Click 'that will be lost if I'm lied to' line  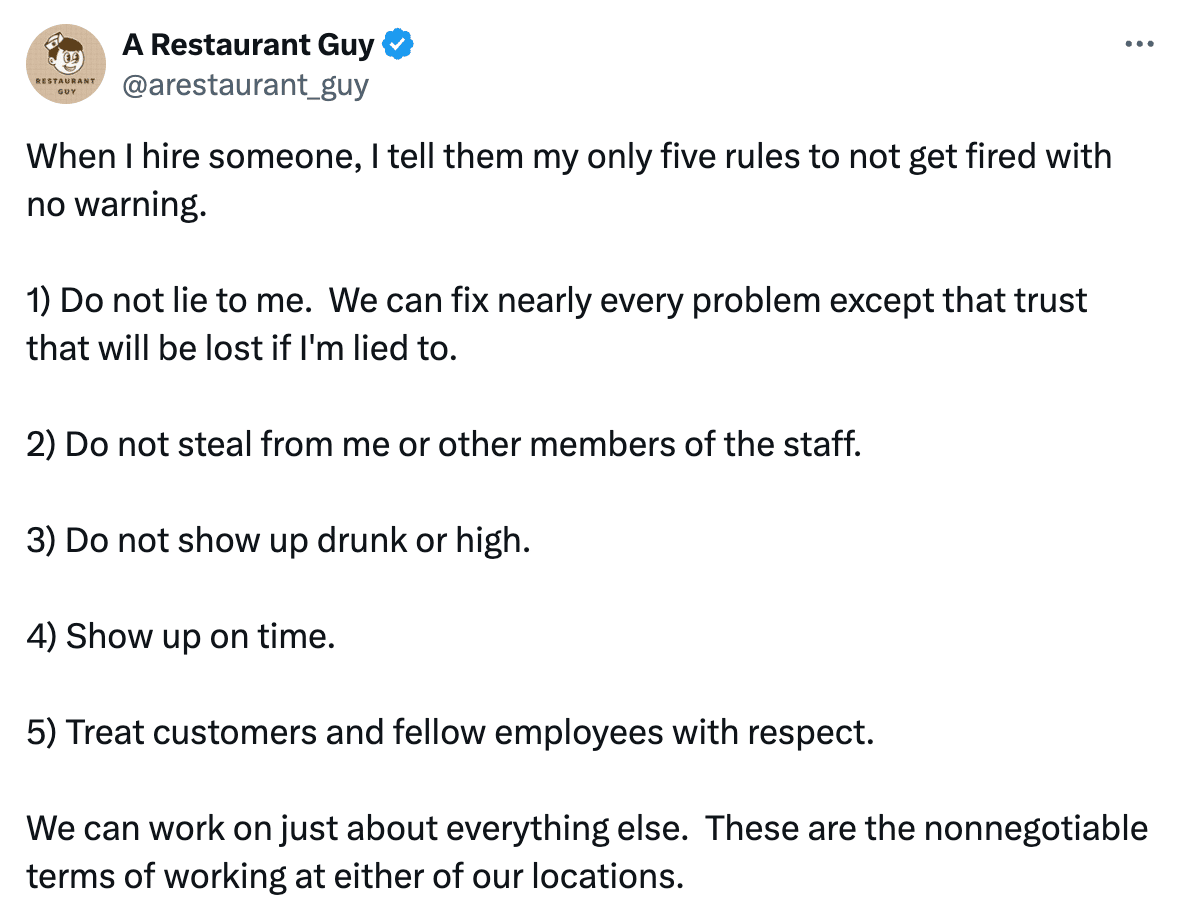click(242, 349)
